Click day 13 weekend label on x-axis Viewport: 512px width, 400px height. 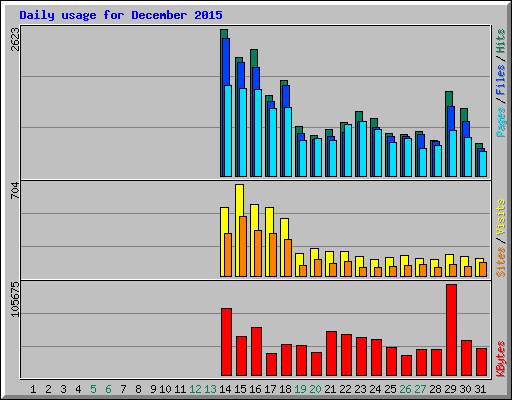pyautogui.click(x=210, y=389)
